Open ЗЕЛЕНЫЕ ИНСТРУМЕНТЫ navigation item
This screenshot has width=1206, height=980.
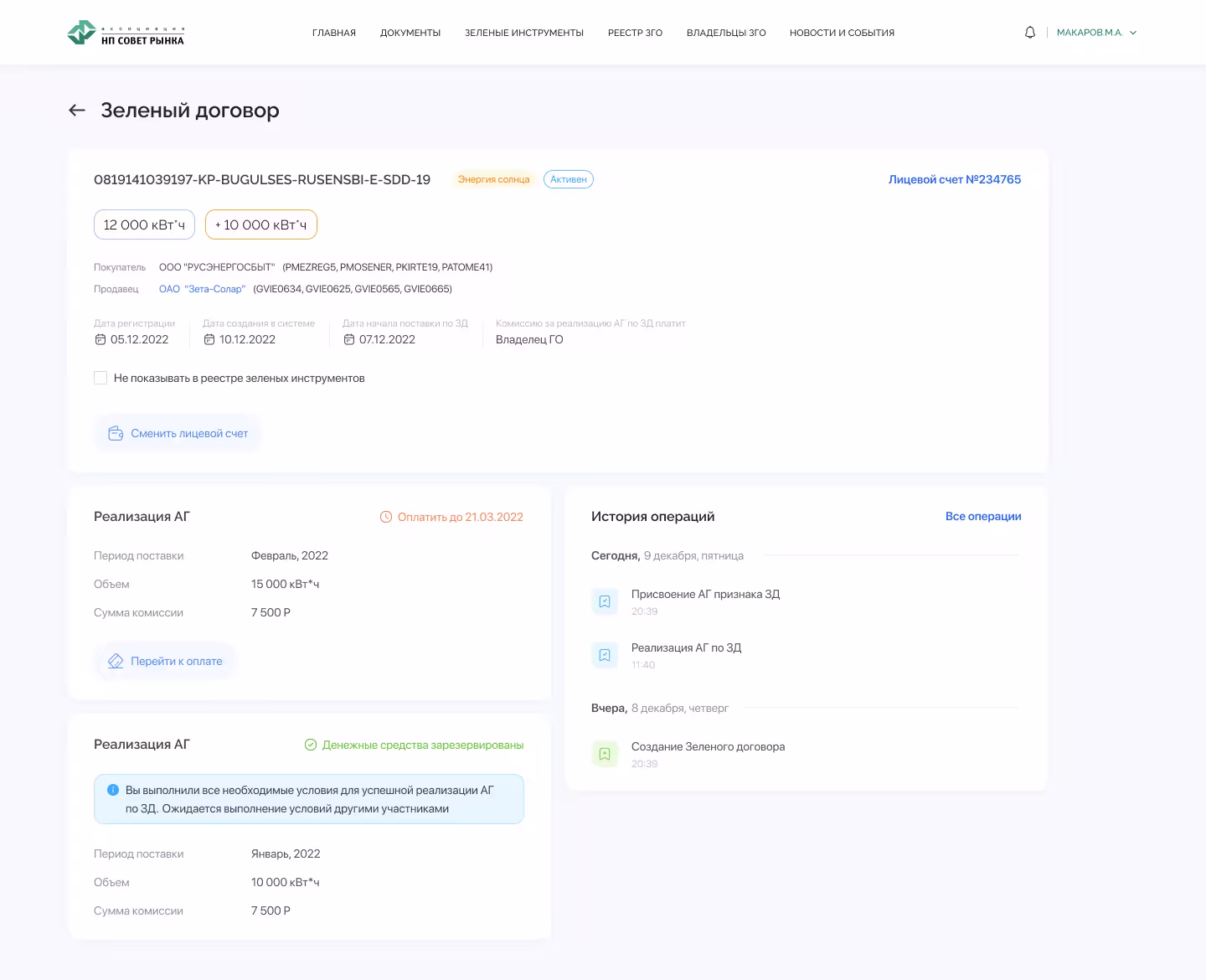coord(524,33)
